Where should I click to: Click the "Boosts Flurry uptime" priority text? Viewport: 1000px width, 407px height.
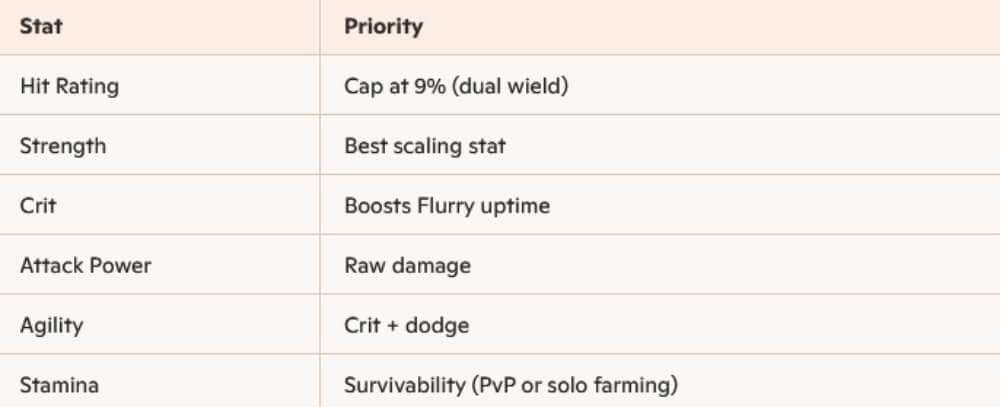point(447,206)
